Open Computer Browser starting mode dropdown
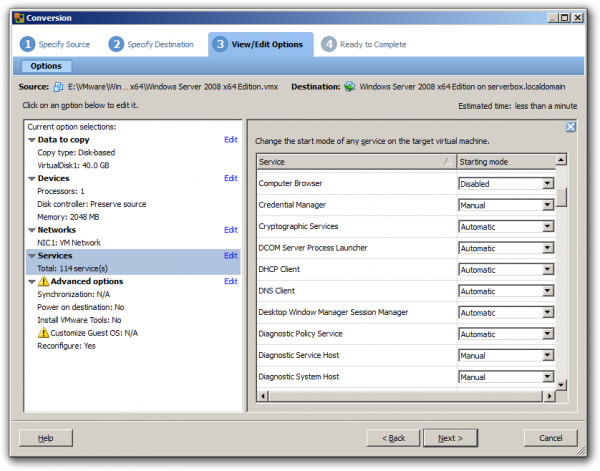 tap(548, 184)
